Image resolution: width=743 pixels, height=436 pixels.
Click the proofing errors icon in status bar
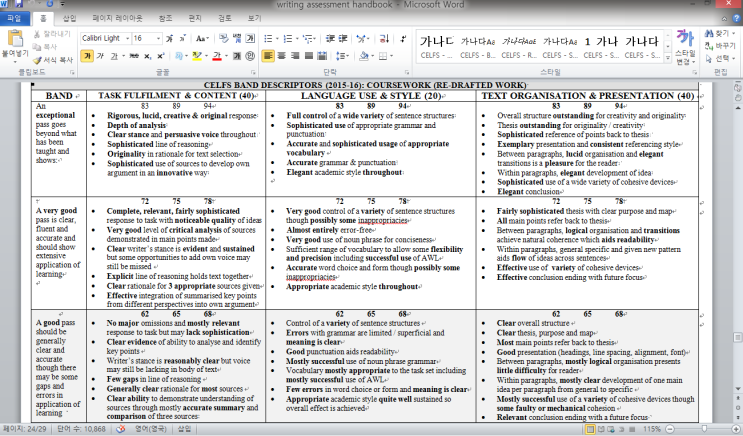(121, 429)
